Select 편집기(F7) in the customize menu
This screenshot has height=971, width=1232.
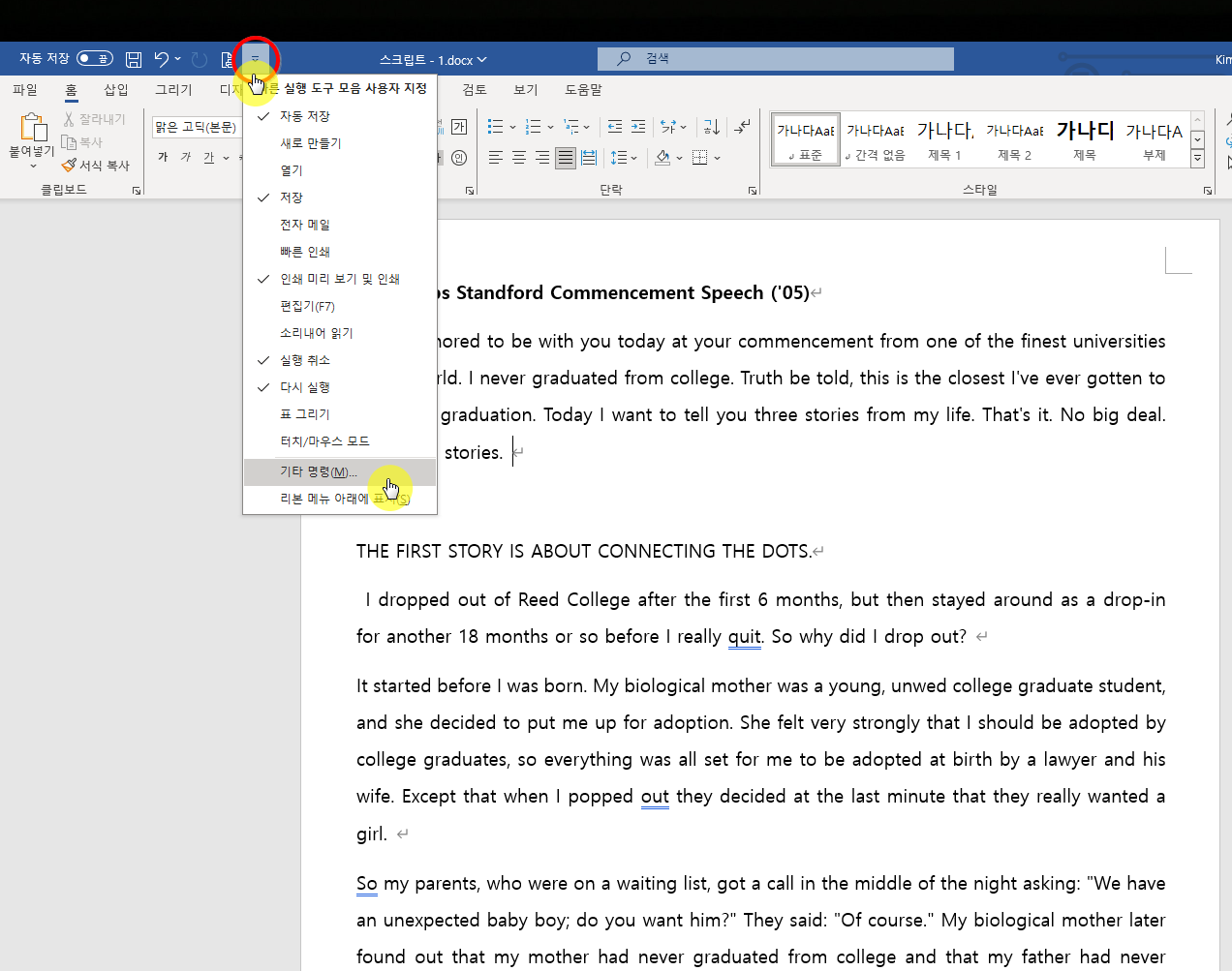tap(340, 306)
